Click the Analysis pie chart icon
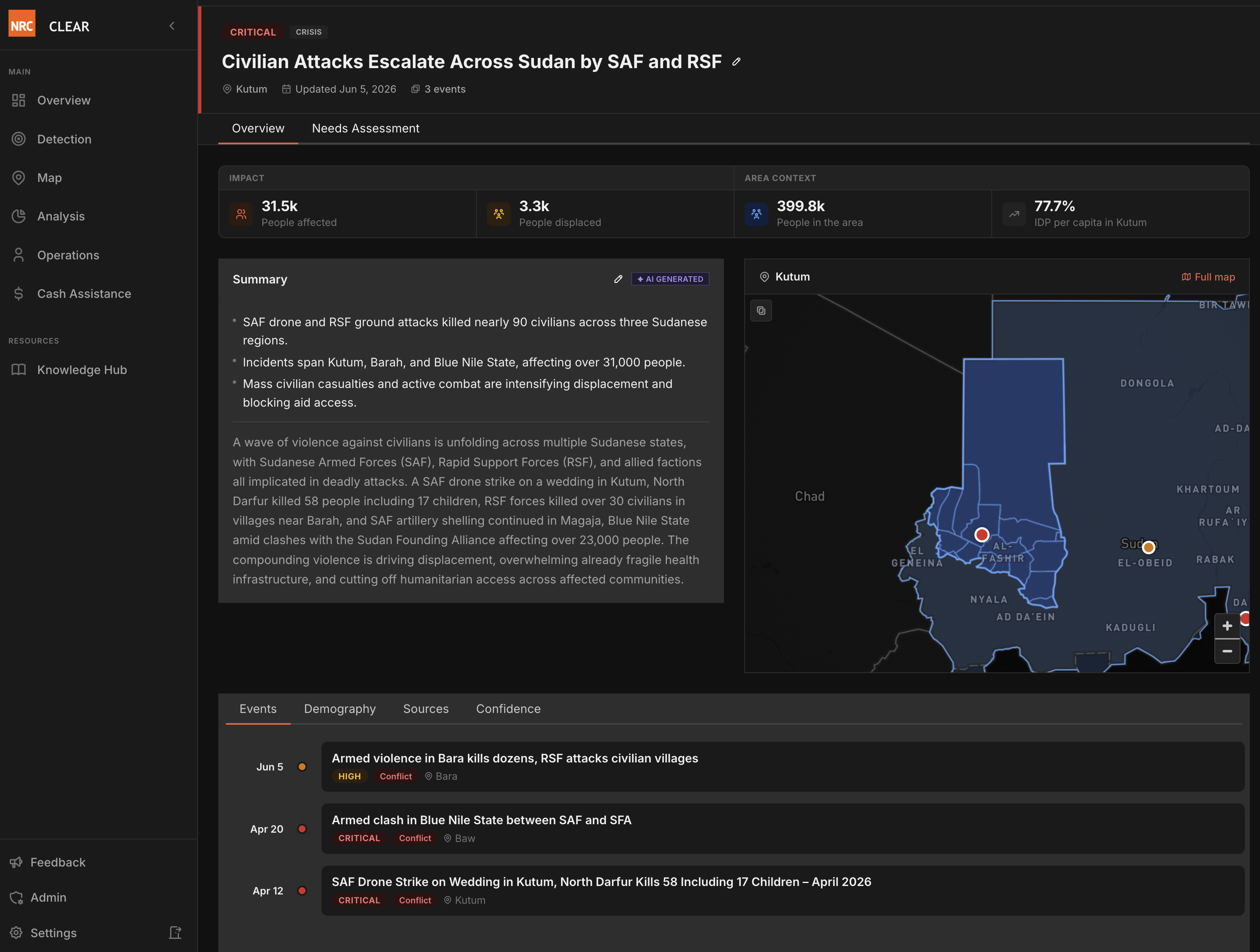Image resolution: width=1260 pixels, height=952 pixels. [19, 217]
